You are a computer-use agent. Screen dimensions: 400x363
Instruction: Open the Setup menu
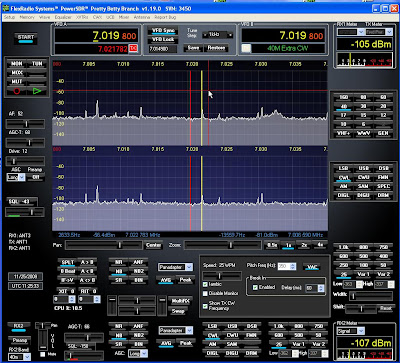pos(9,17)
